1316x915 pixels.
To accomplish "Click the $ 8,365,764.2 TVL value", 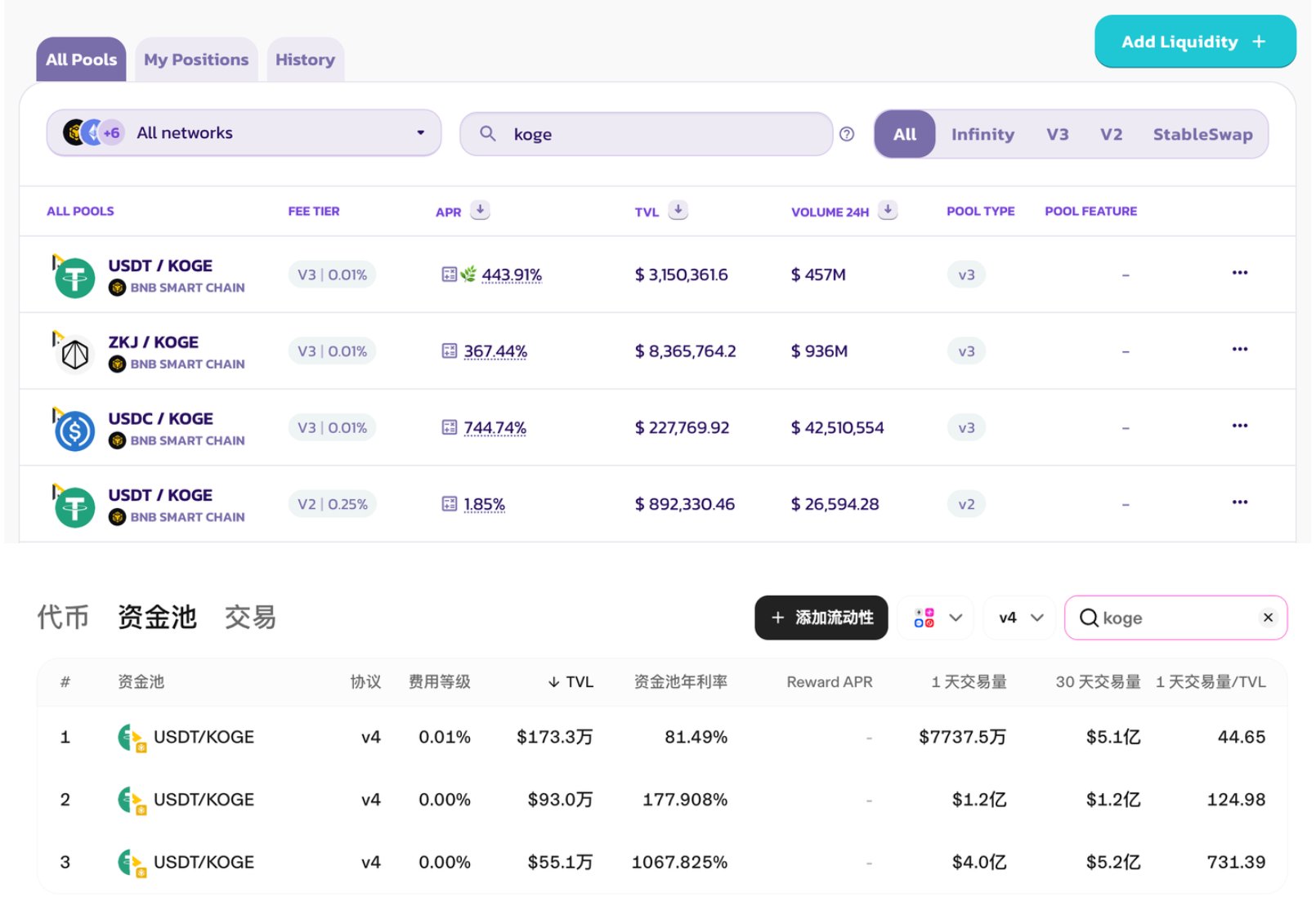I will click(685, 351).
